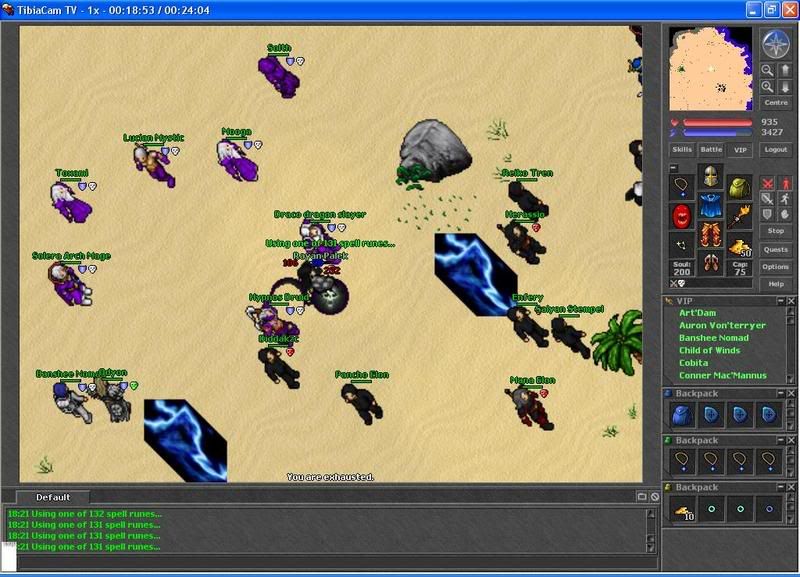The image size is (800, 577).
Task: Collapse the inventory panel with minus button
Action: 673,168
